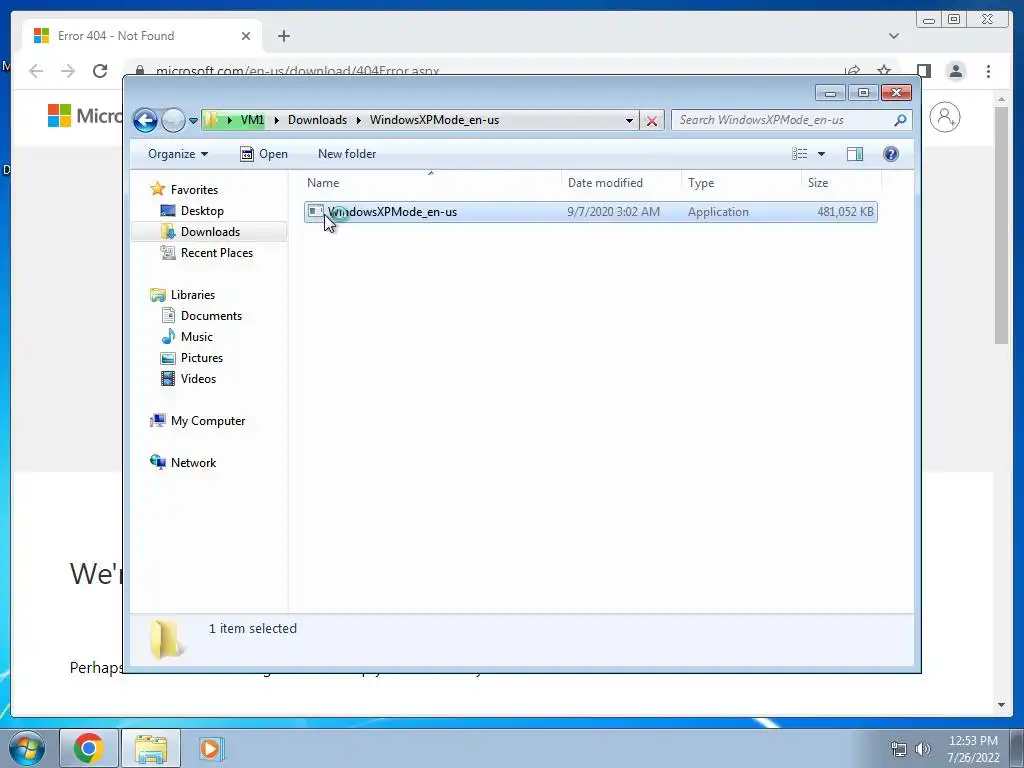
Task: Click Explorer's Forward arrow button
Action: click(x=173, y=120)
